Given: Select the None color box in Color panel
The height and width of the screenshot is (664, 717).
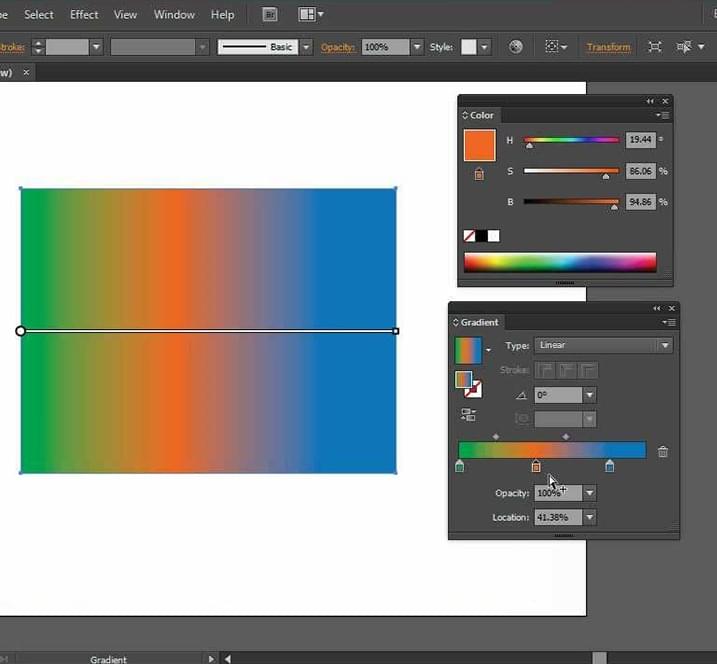Looking at the screenshot, I should pyautogui.click(x=470, y=236).
